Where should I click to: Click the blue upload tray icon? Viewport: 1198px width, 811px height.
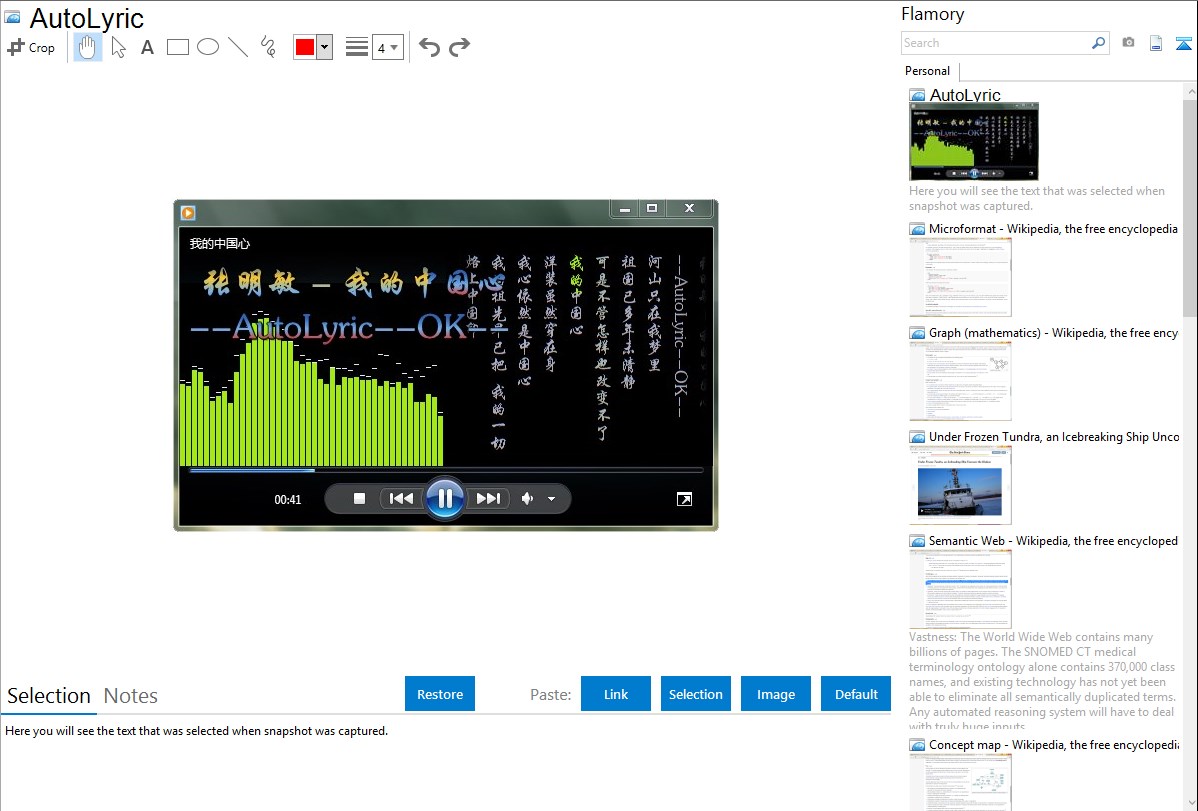click(x=1183, y=43)
